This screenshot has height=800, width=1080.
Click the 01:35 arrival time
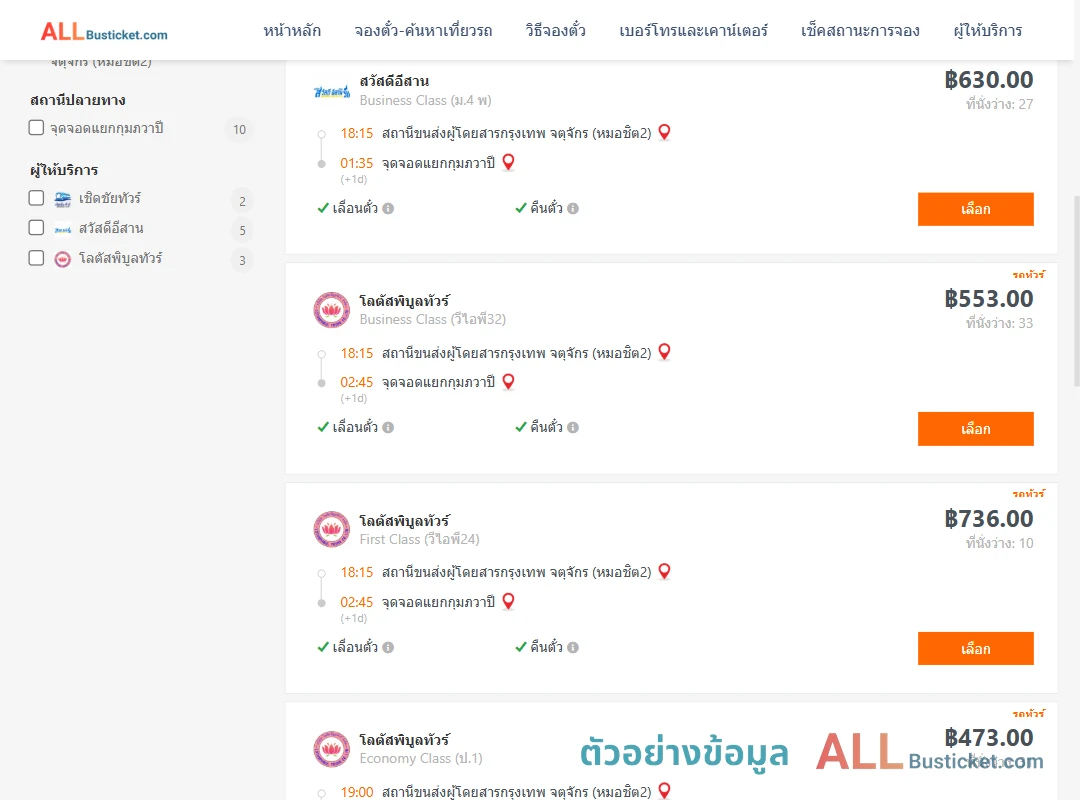[x=356, y=163]
